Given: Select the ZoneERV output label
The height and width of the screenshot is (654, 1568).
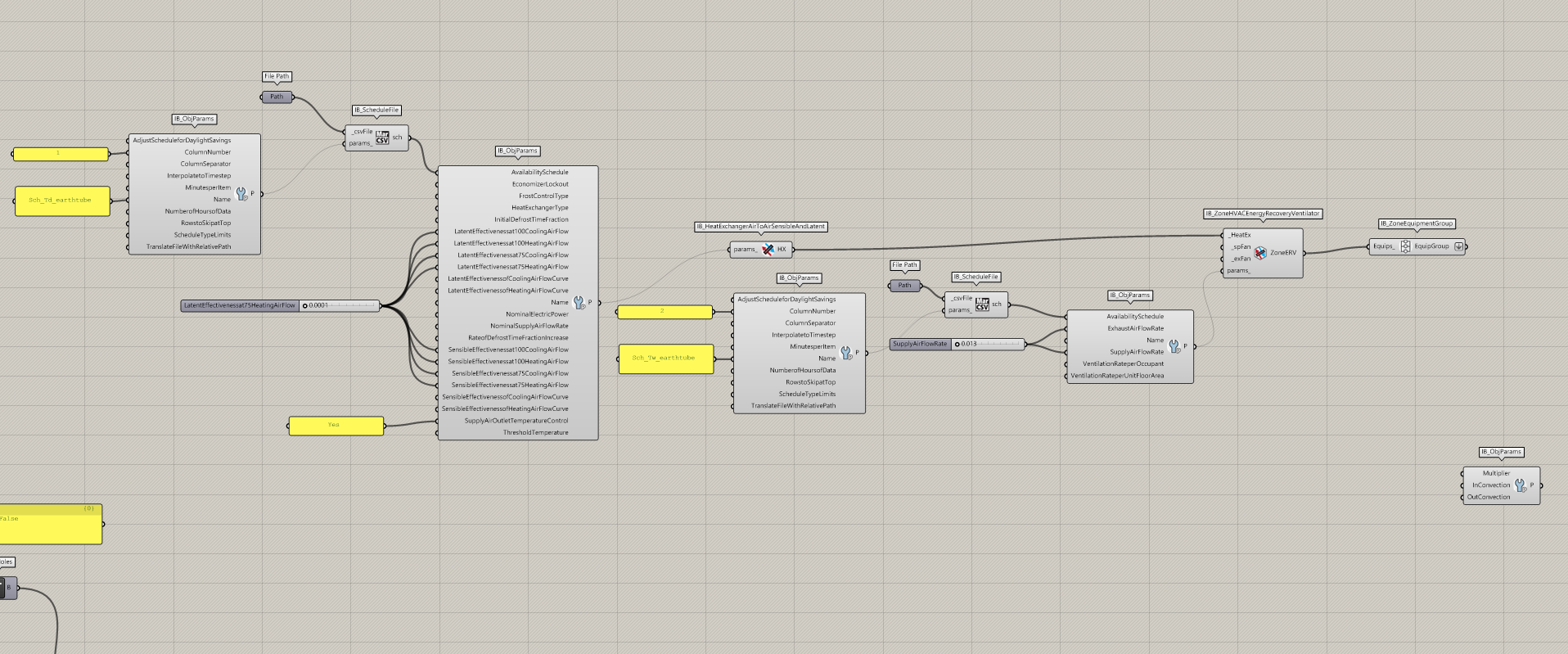Looking at the screenshot, I should [x=1283, y=253].
